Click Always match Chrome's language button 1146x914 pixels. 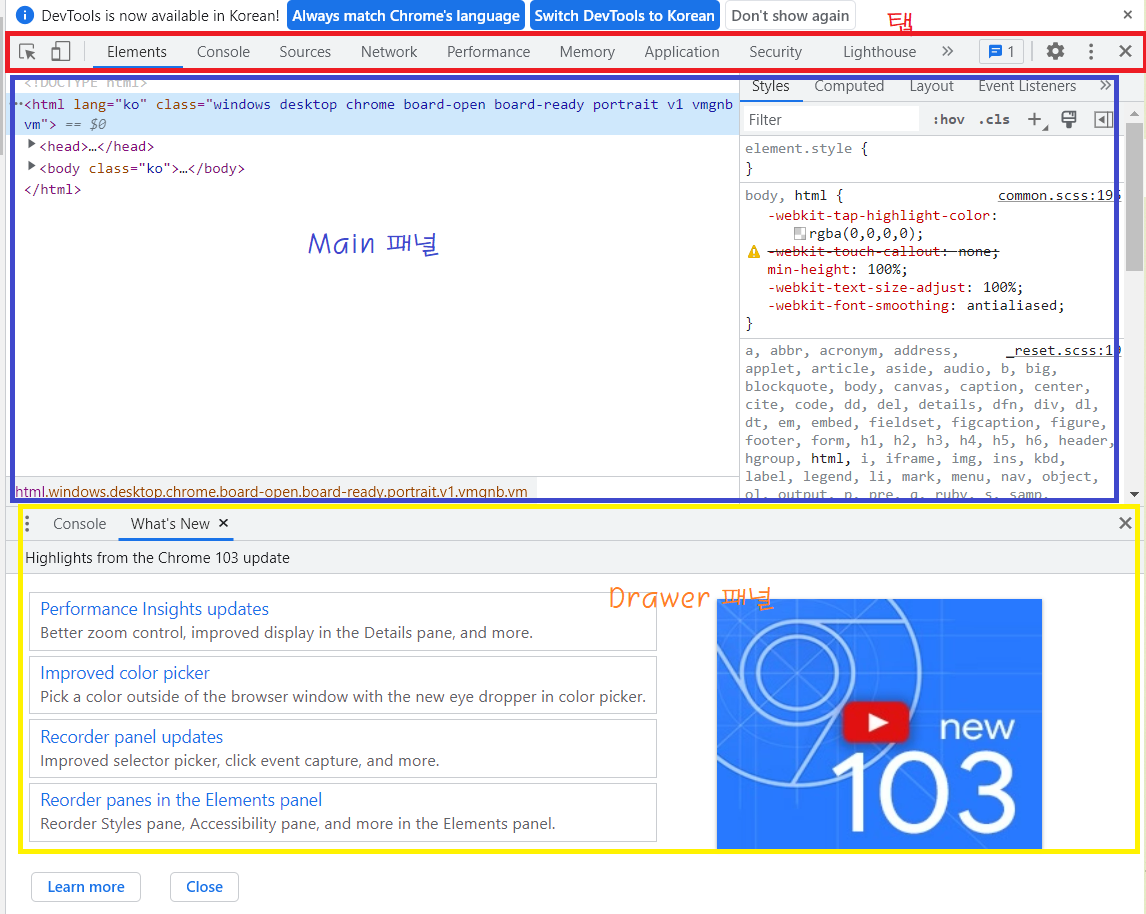[406, 15]
